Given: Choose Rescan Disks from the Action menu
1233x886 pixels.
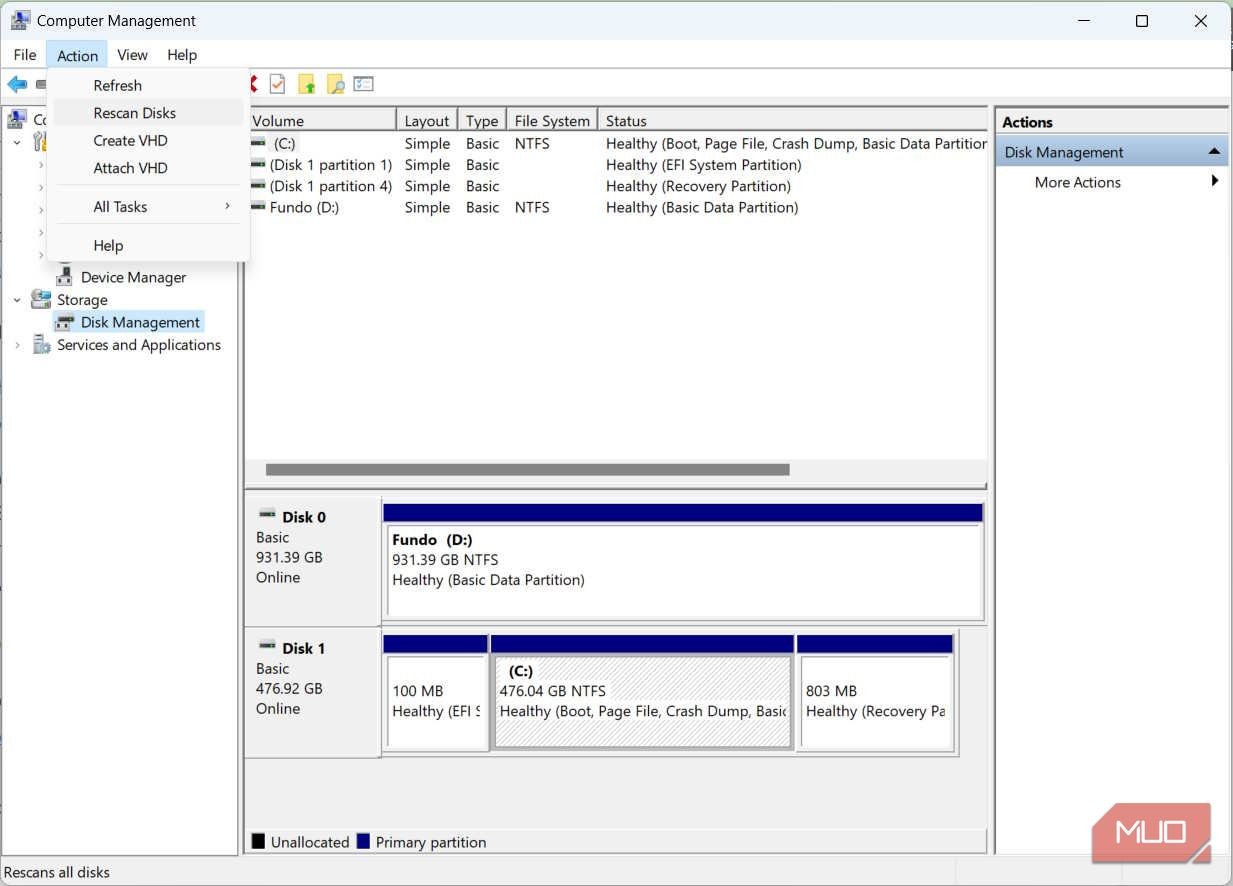Looking at the screenshot, I should (x=148, y=113).
